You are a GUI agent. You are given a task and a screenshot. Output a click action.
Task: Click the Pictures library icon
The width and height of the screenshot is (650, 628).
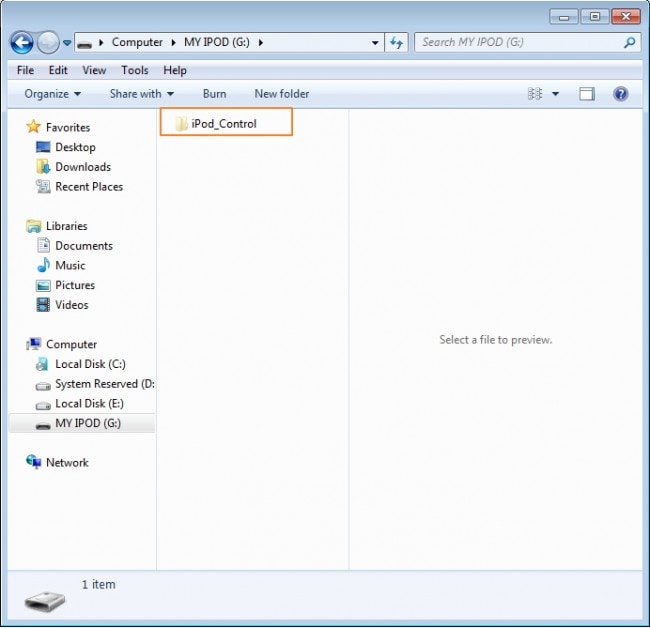point(43,285)
